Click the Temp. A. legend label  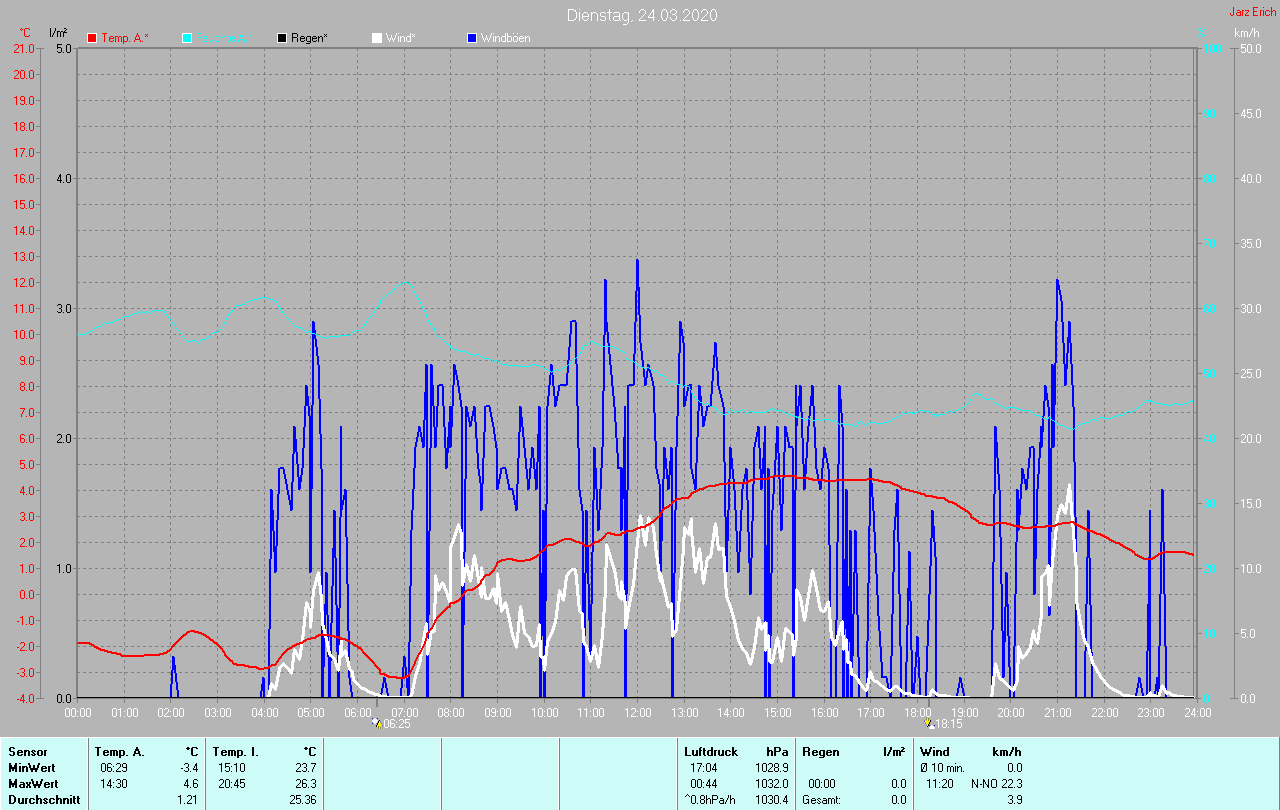(x=125, y=38)
